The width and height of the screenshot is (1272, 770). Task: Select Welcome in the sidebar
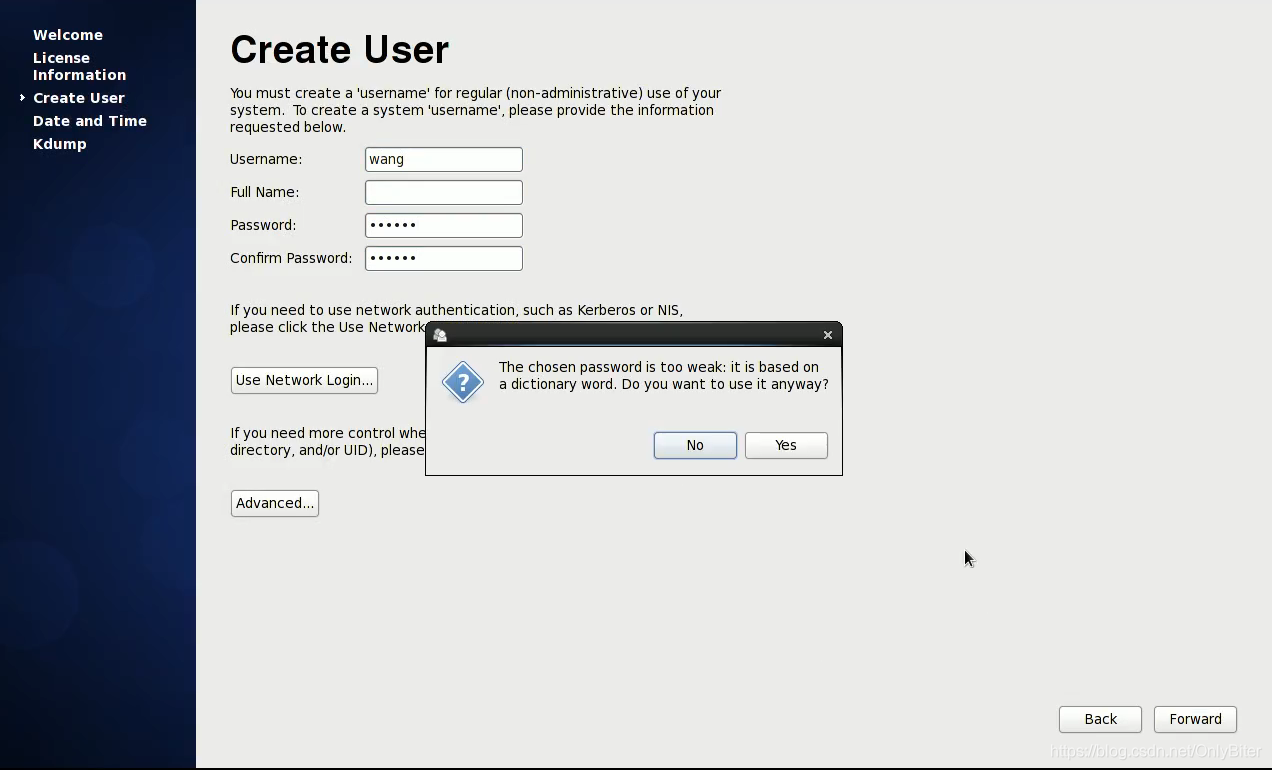click(68, 35)
